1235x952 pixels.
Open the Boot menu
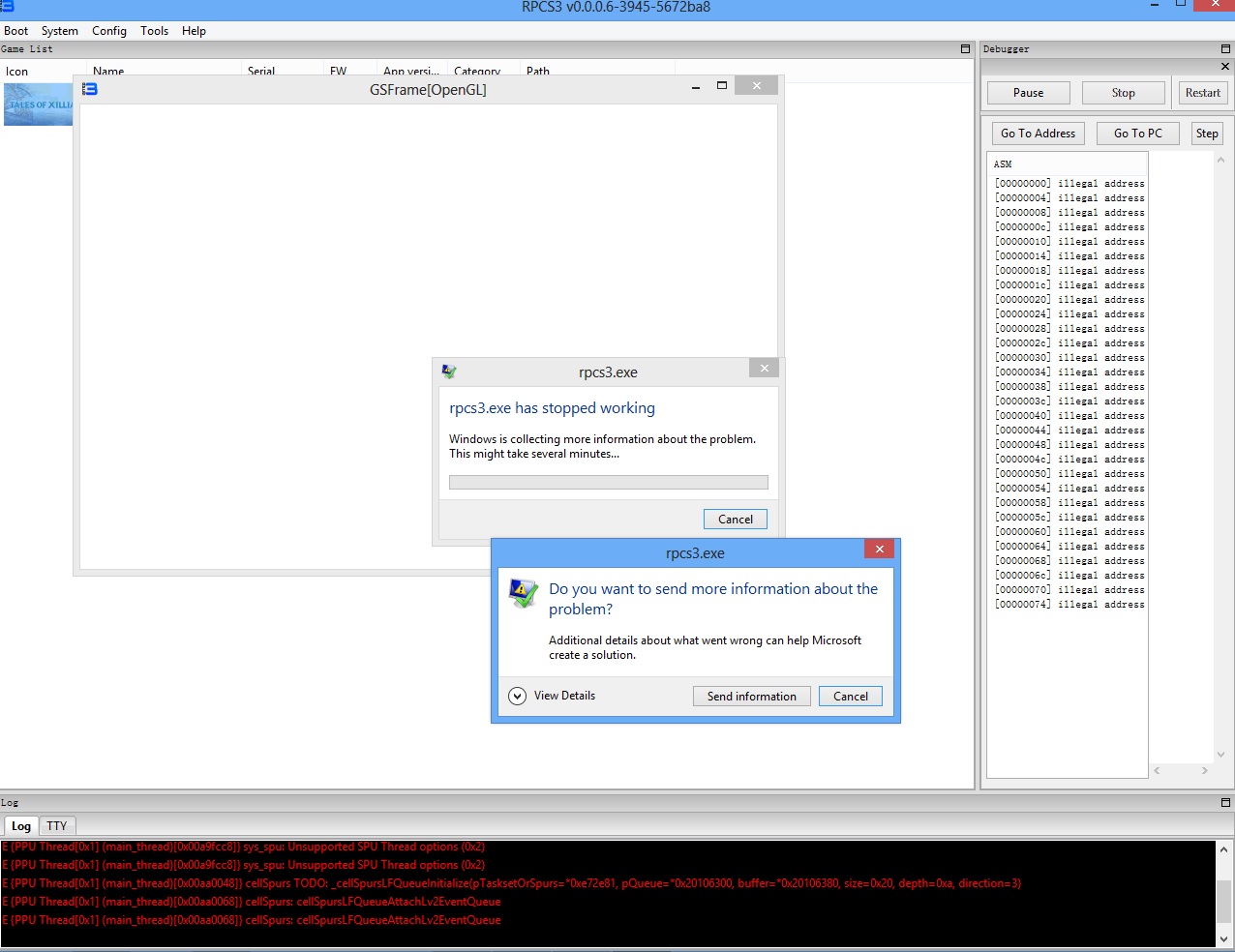[16, 31]
